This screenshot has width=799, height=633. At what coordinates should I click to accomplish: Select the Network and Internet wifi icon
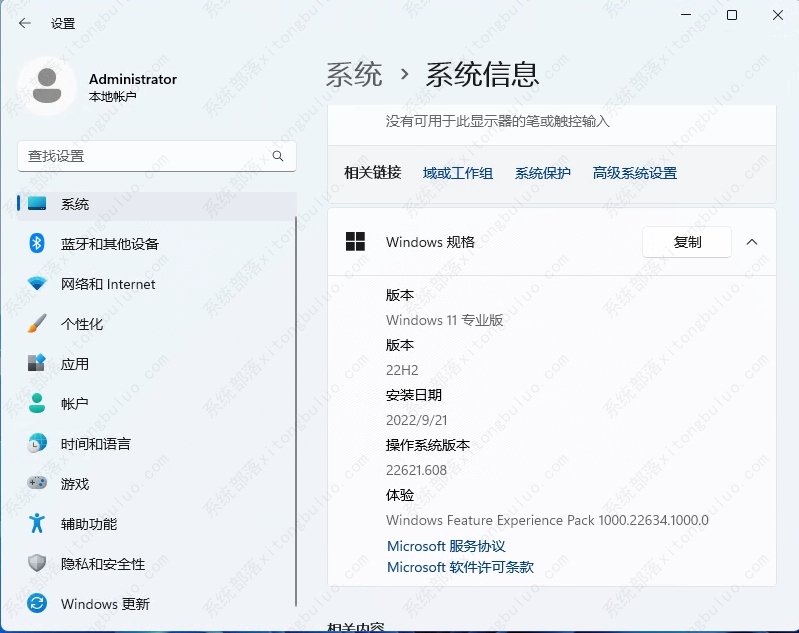tap(37, 284)
